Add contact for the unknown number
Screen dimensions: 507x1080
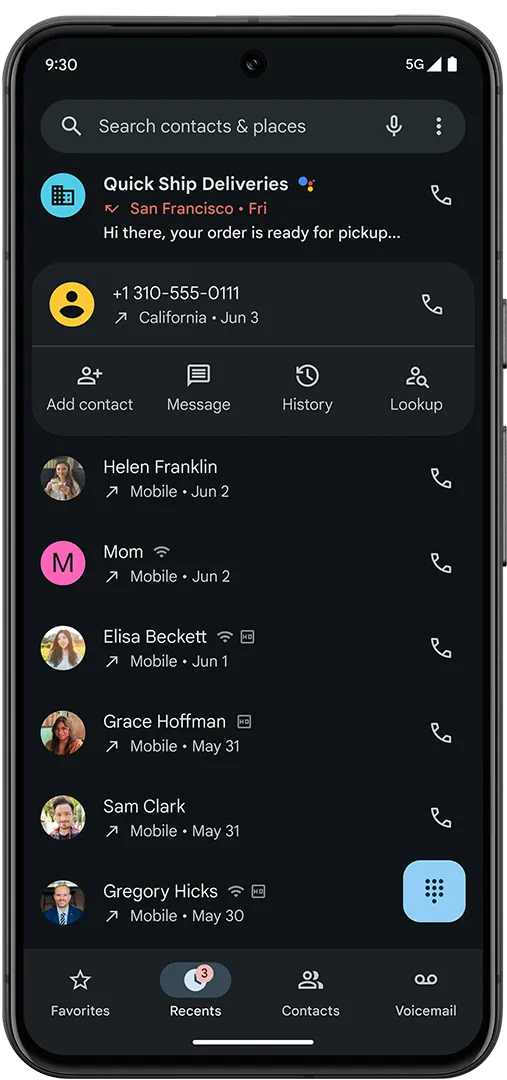click(90, 389)
